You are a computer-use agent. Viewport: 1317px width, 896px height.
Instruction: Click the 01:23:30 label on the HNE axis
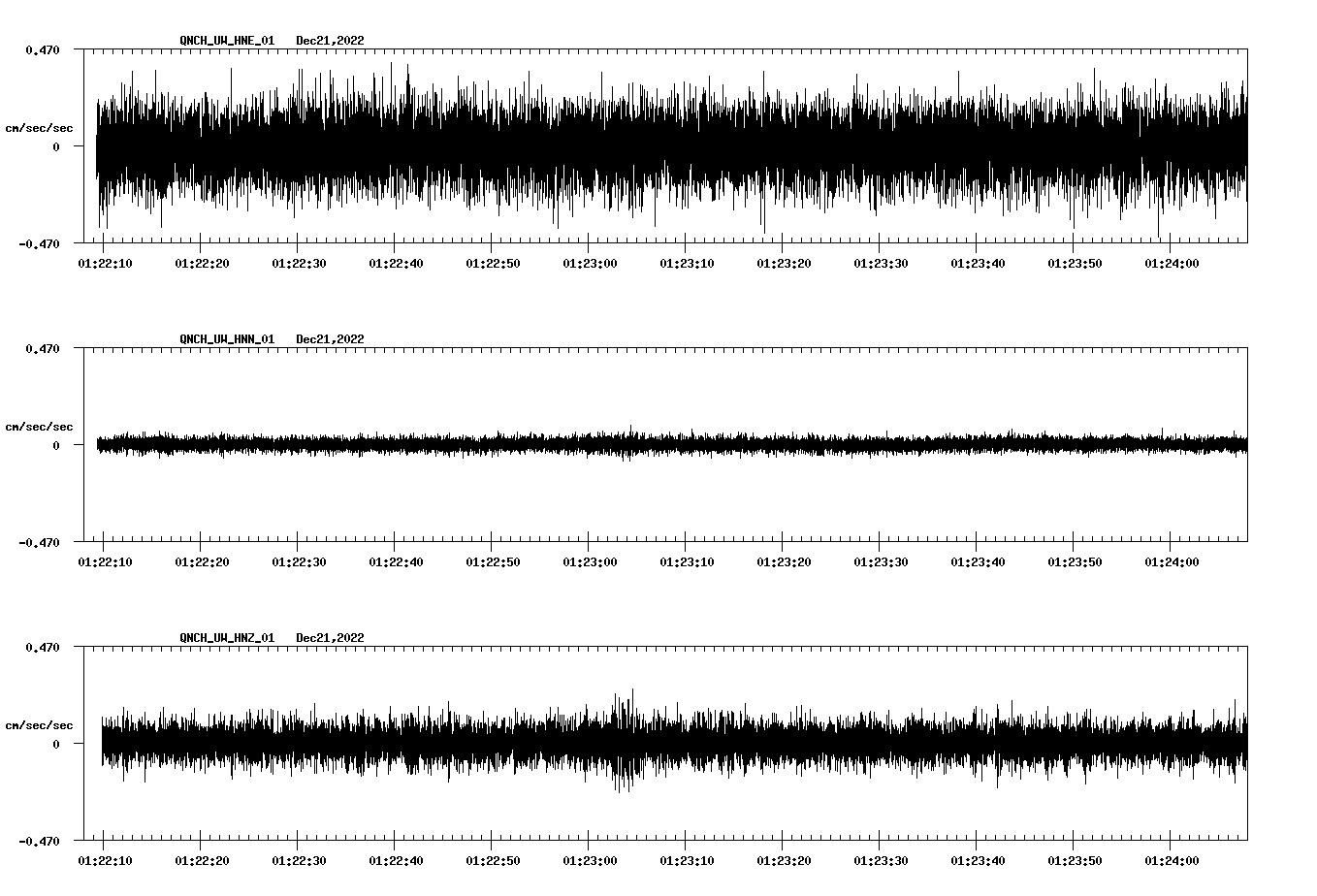click(879, 262)
